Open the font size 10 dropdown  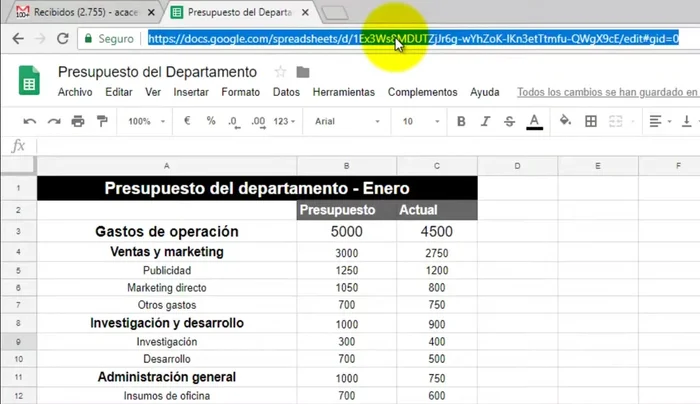(421, 121)
